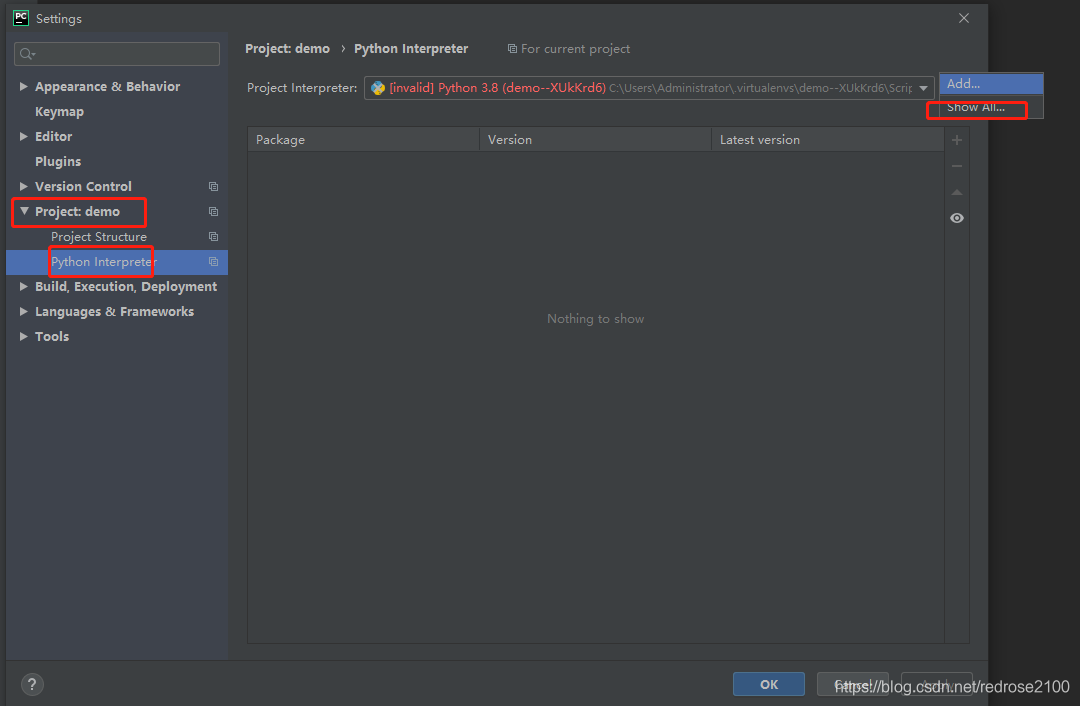Click the install package plus icon
This screenshot has width=1080, height=706.
957,141
